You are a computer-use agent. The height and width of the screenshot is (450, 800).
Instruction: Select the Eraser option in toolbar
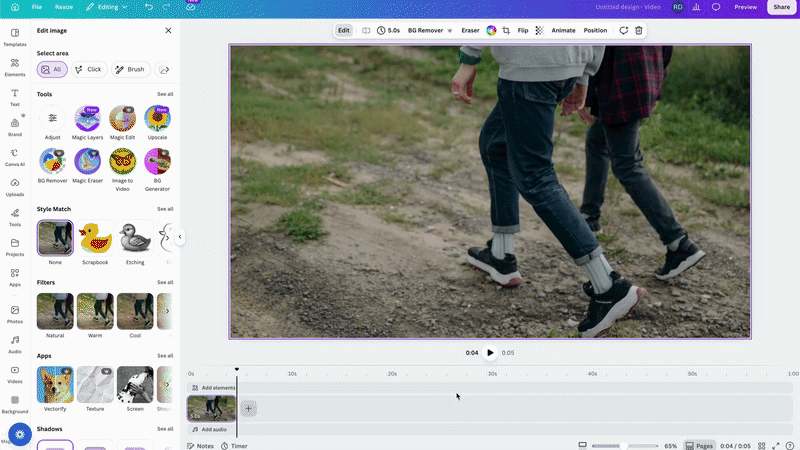(470, 31)
